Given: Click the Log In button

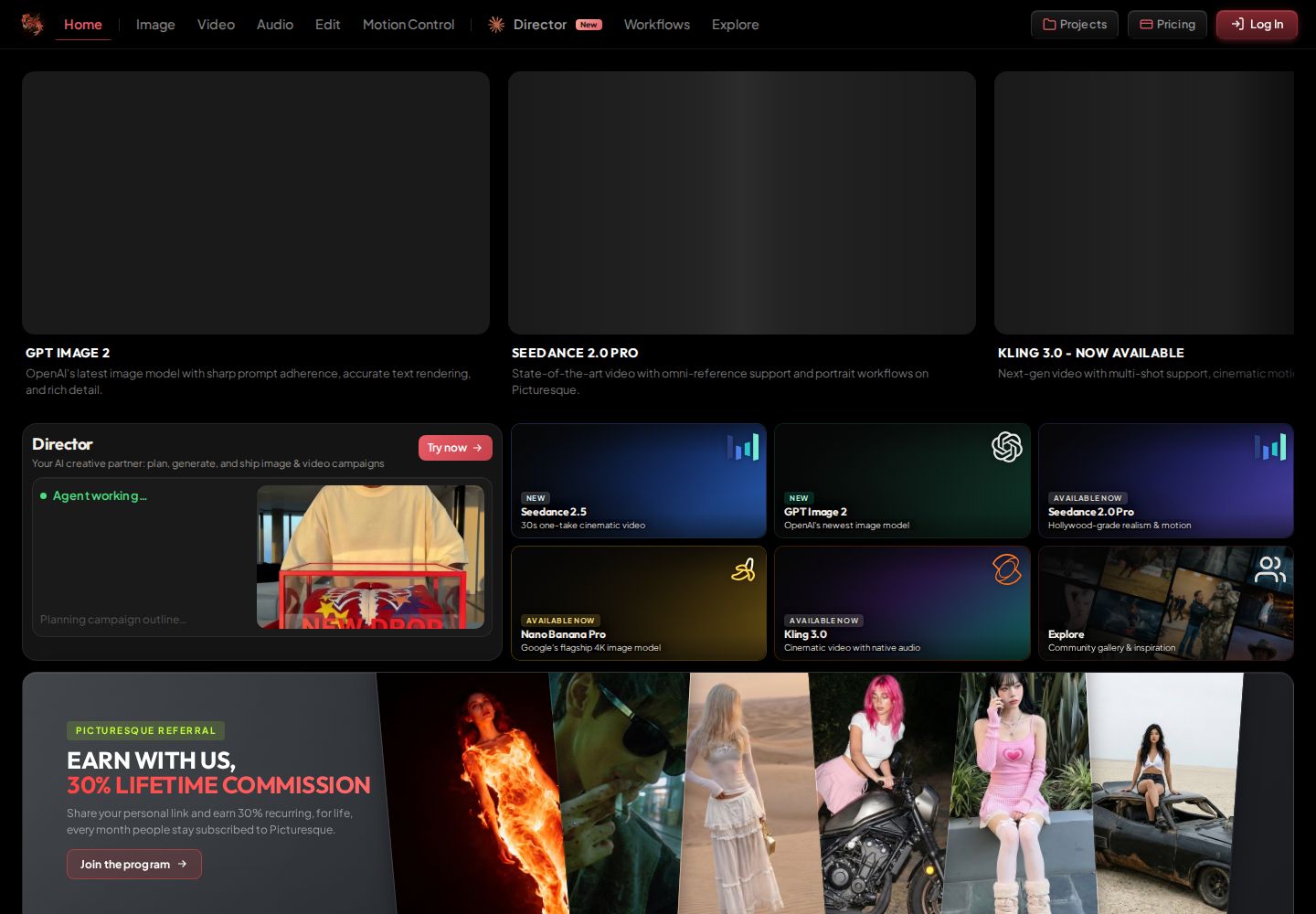Looking at the screenshot, I should (1257, 25).
